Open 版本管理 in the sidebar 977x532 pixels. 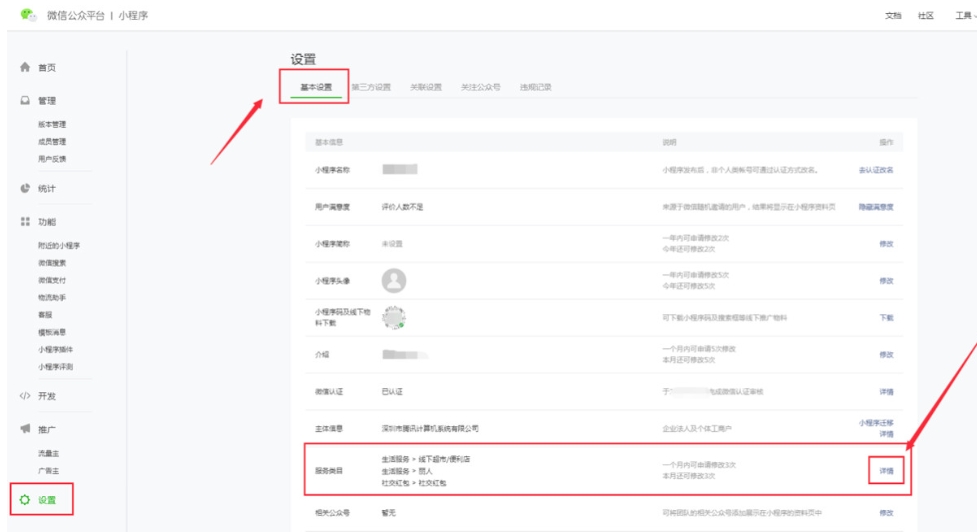(52, 125)
